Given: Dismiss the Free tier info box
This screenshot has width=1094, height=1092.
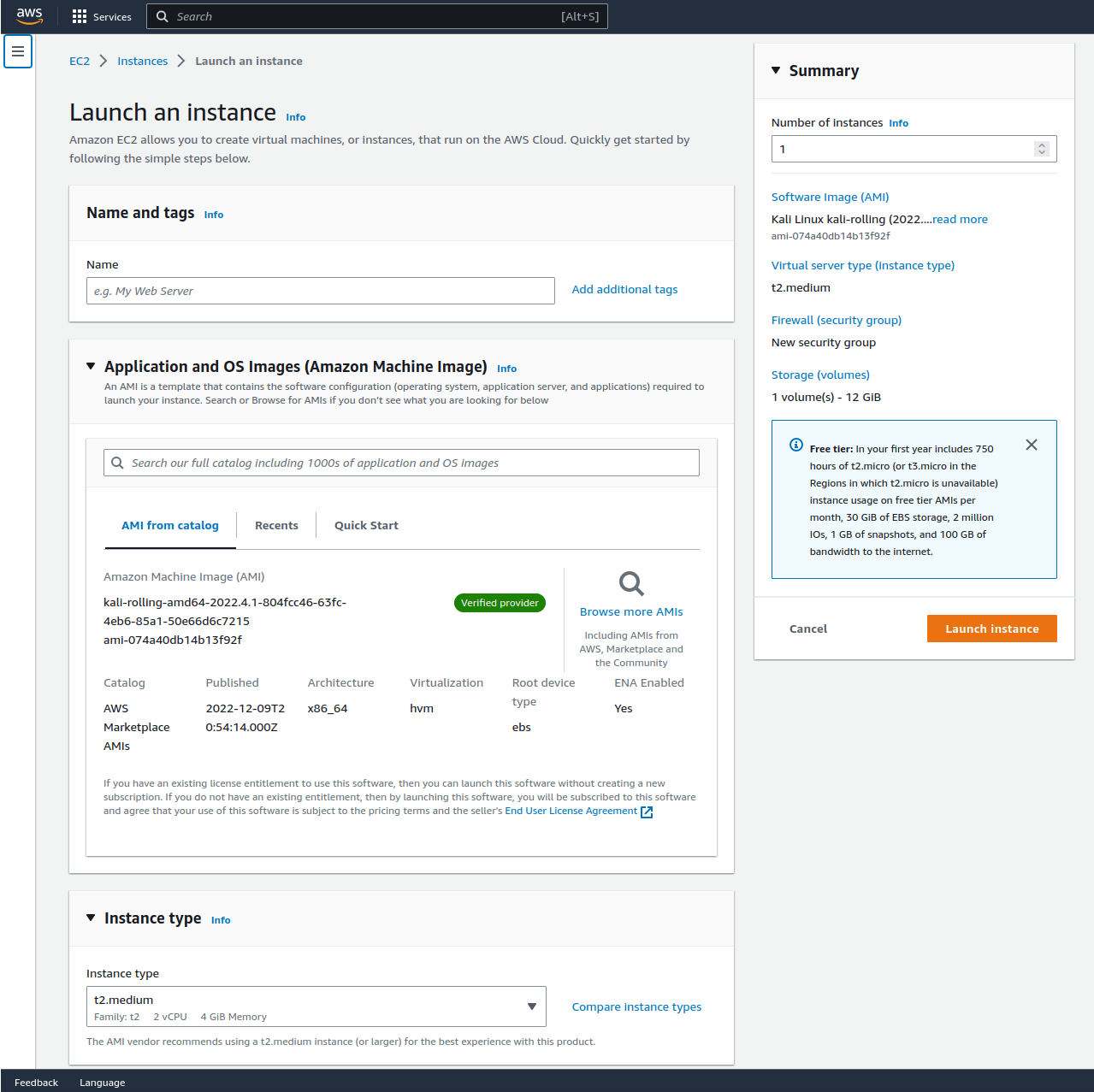Looking at the screenshot, I should [1031, 445].
